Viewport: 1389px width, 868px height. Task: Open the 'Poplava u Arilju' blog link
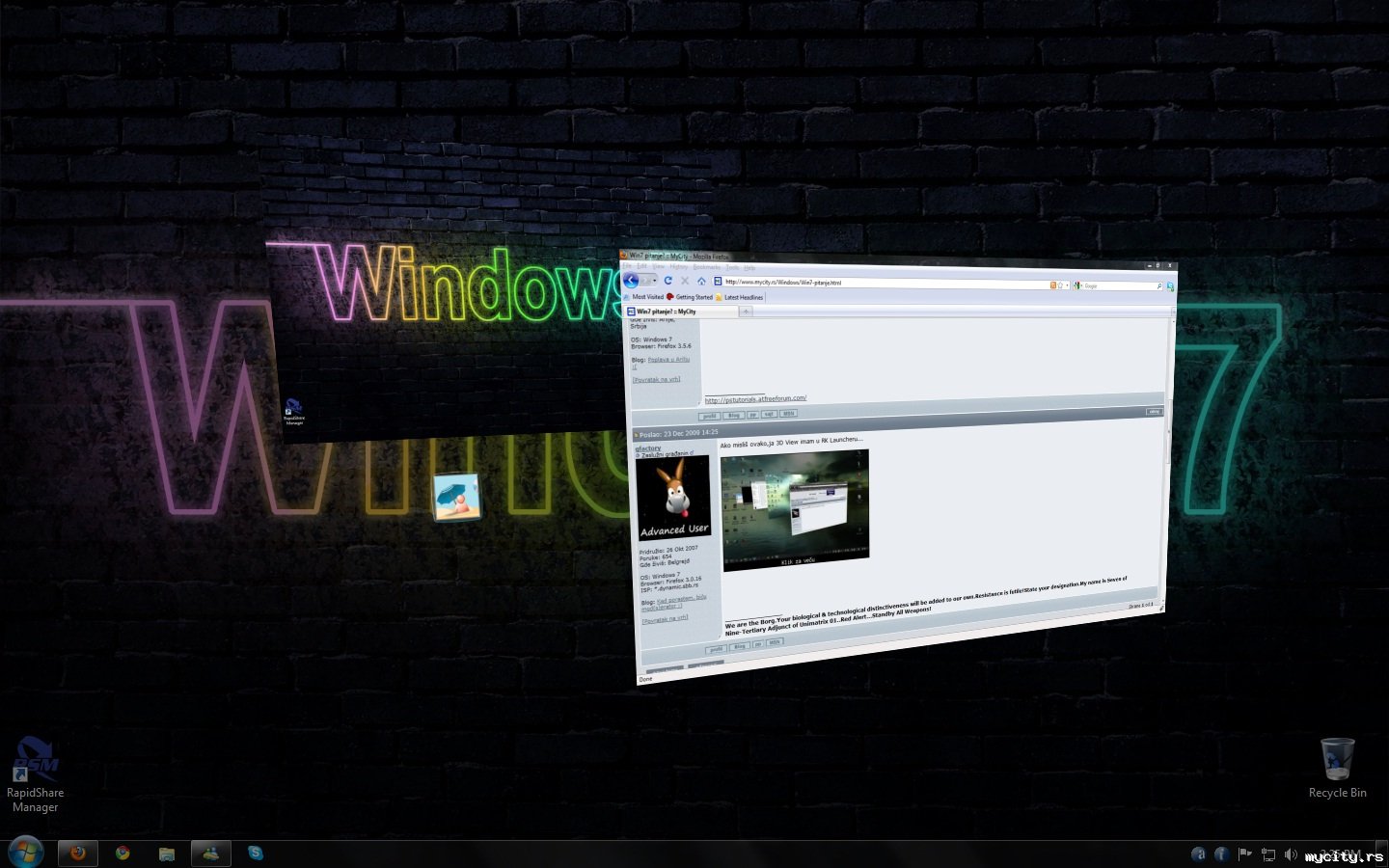(668, 360)
